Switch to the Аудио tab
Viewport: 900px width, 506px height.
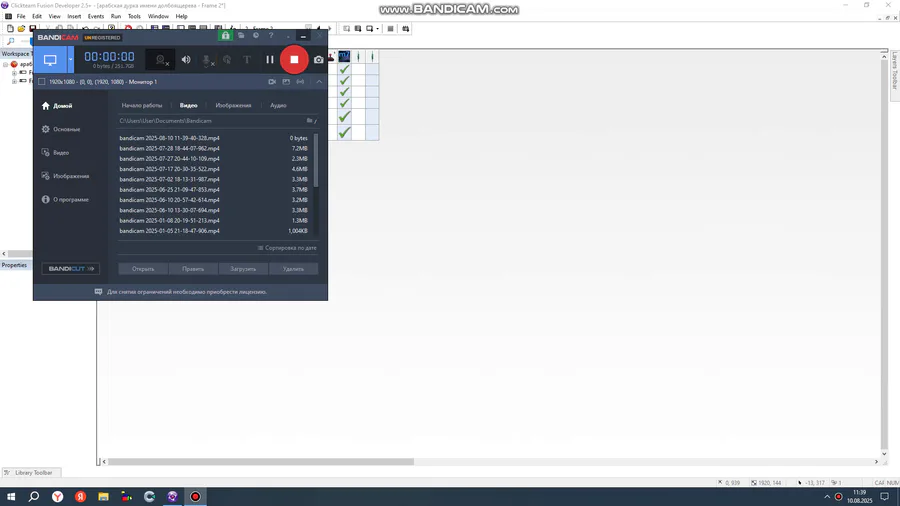[278, 106]
